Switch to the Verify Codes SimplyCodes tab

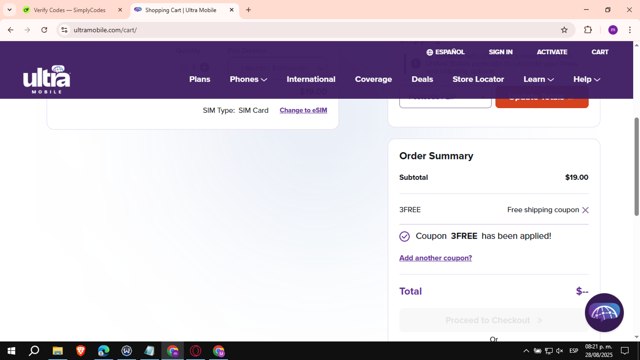coord(69,10)
